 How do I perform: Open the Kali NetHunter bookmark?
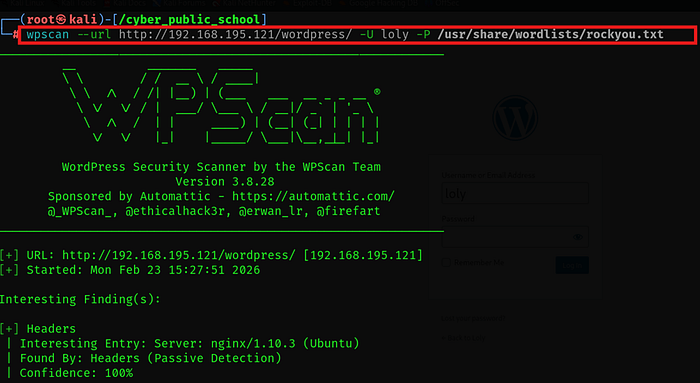(x=244, y=3)
